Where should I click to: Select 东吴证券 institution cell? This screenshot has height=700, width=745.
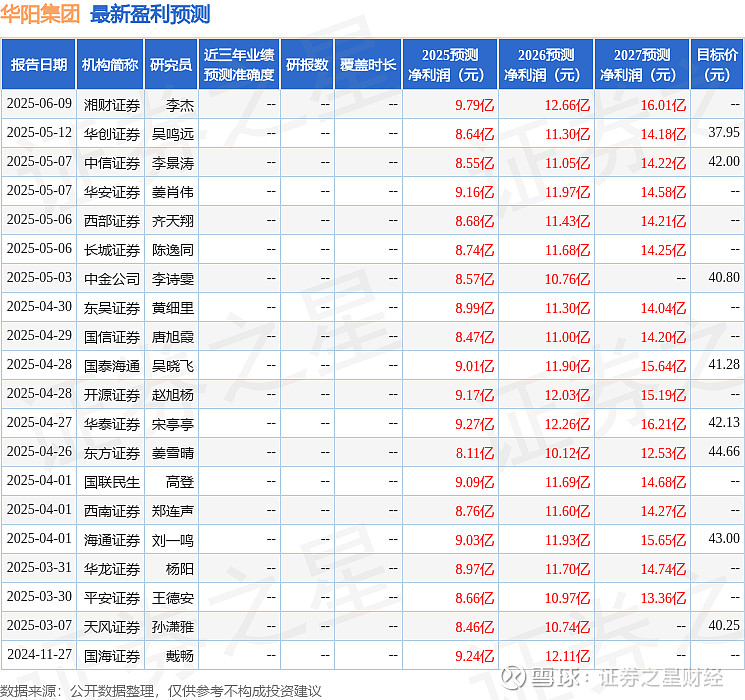[112, 307]
